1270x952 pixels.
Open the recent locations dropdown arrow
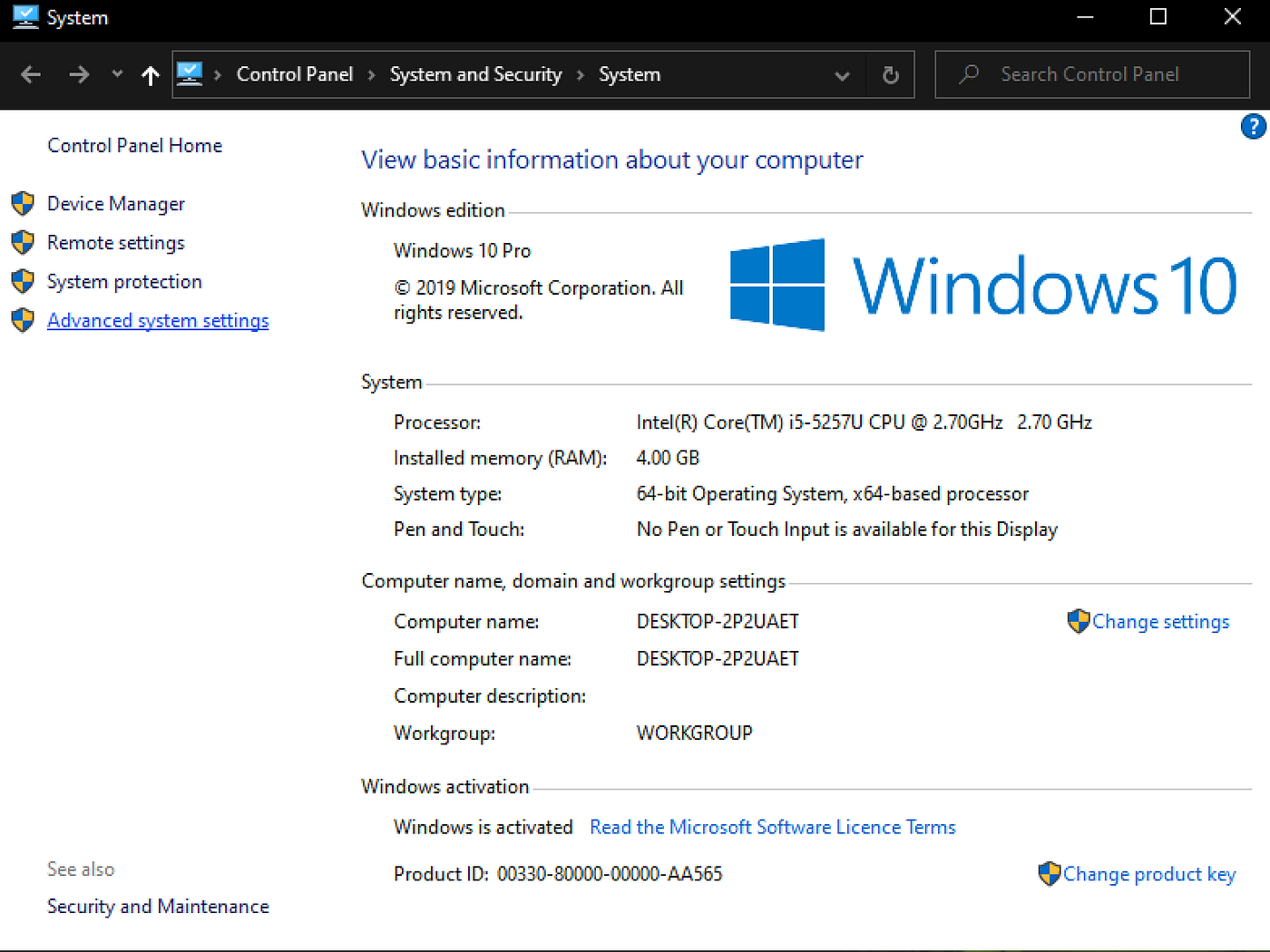click(x=117, y=74)
